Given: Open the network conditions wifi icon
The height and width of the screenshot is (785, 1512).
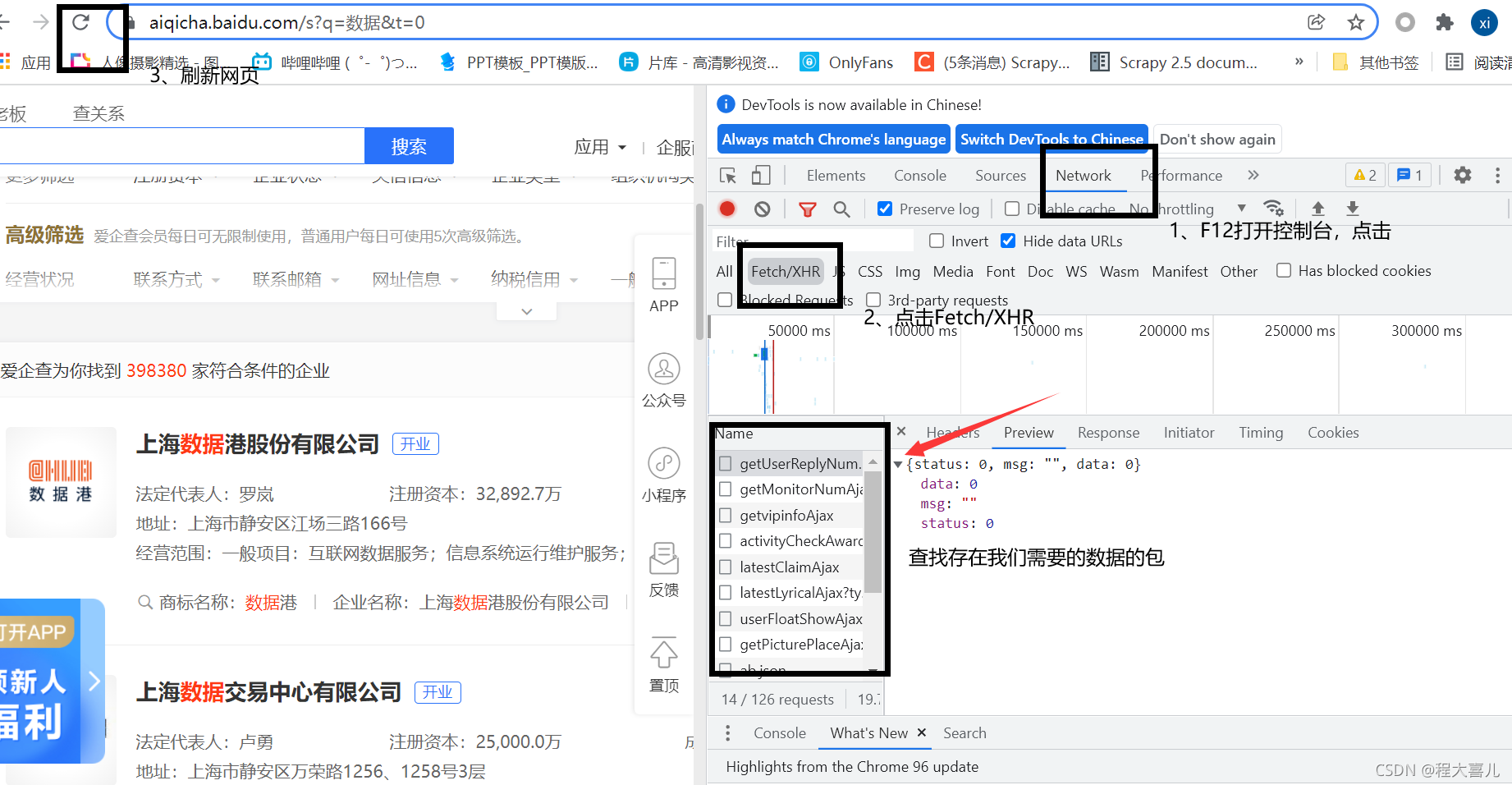Looking at the screenshot, I should point(1273,208).
